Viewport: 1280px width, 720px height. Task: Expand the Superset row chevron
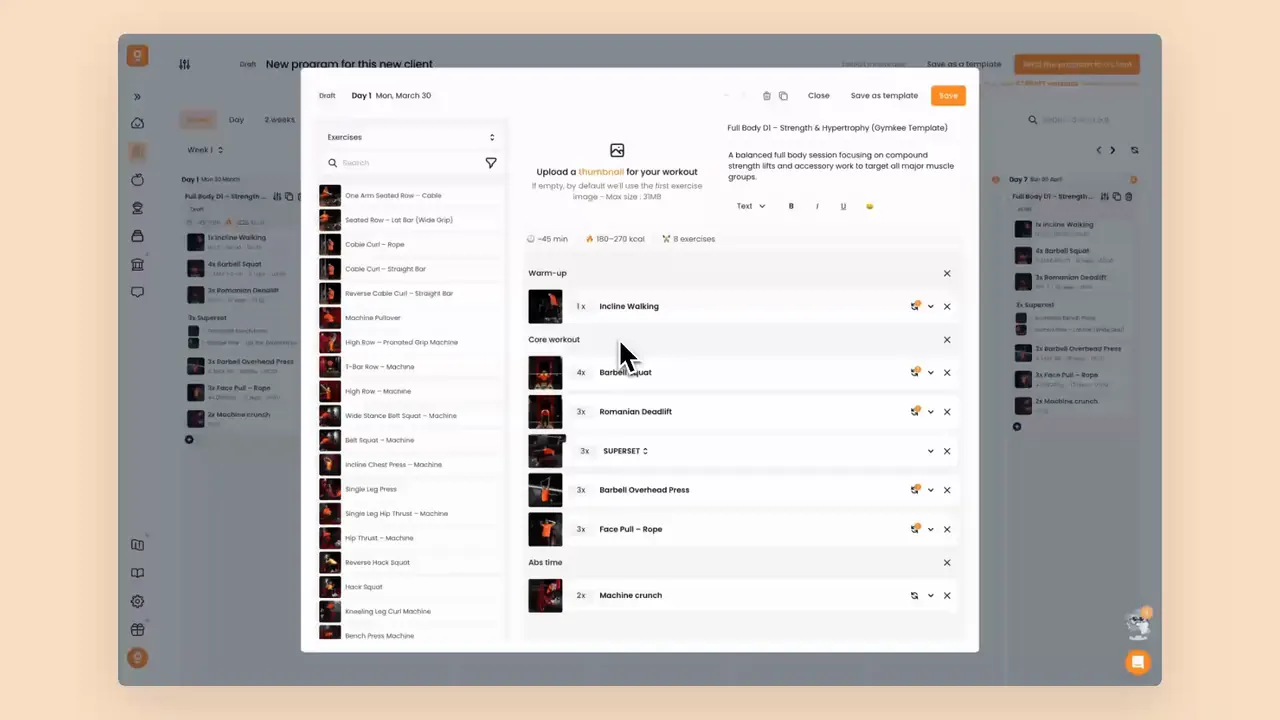[x=930, y=451]
